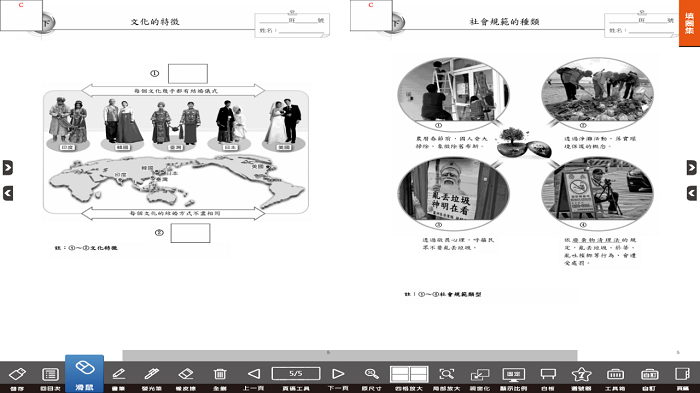Screen dimensions: 700x393
Task: Click the white box marked C on right page
Action: click(371, 15)
